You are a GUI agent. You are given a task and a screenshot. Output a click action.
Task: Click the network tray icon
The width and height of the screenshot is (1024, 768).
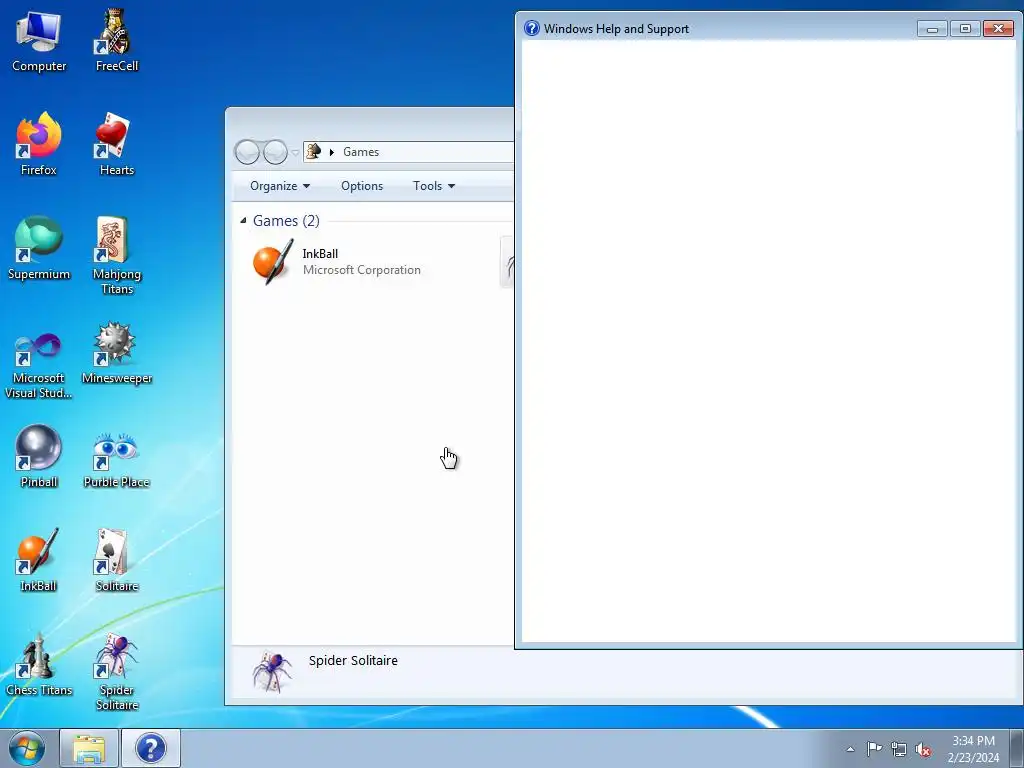899,749
